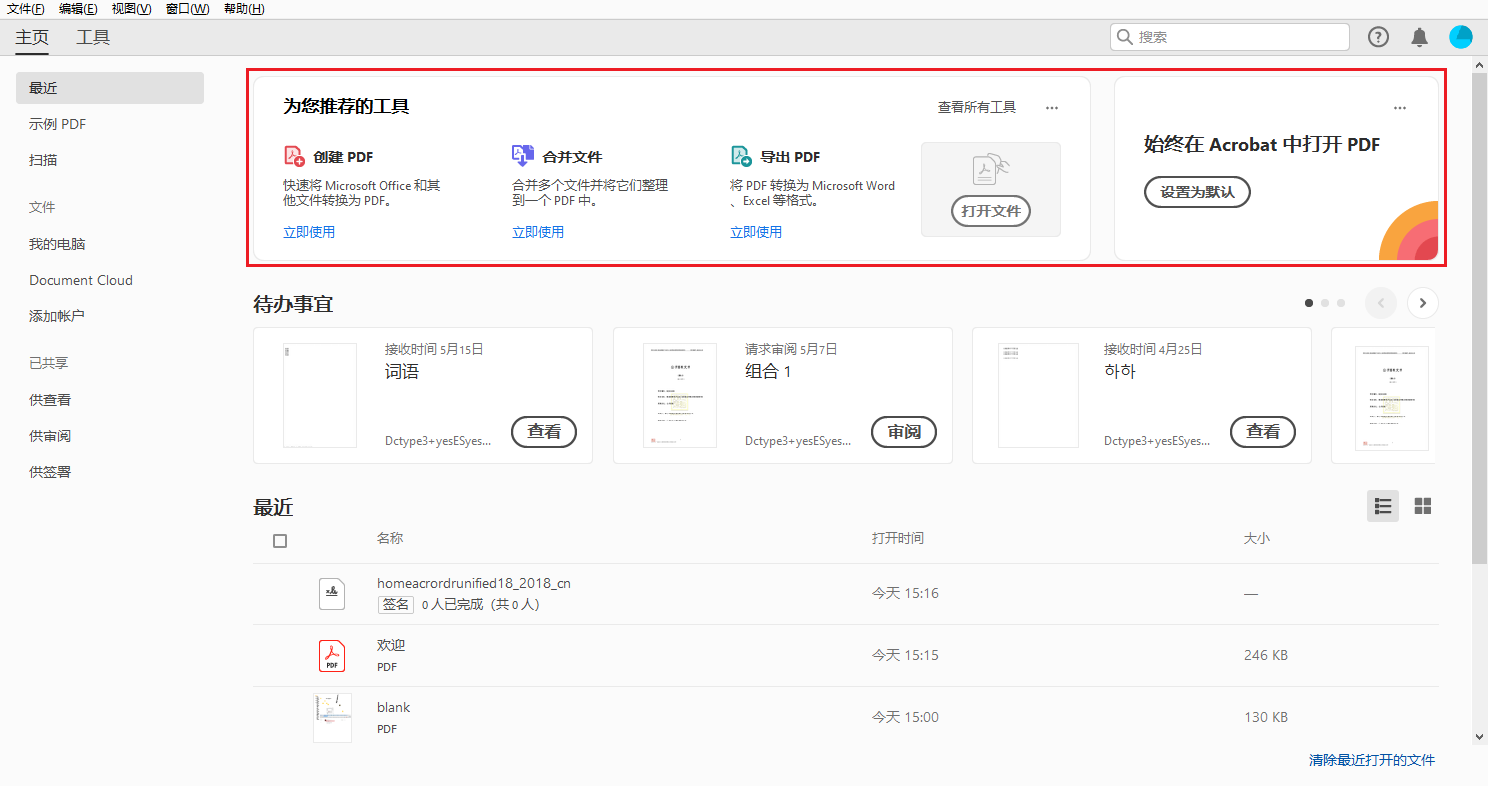Show previous to-do cards with left arrow
Screen dimensions: 1488x786
pyautogui.click(x=1381, y=302)
